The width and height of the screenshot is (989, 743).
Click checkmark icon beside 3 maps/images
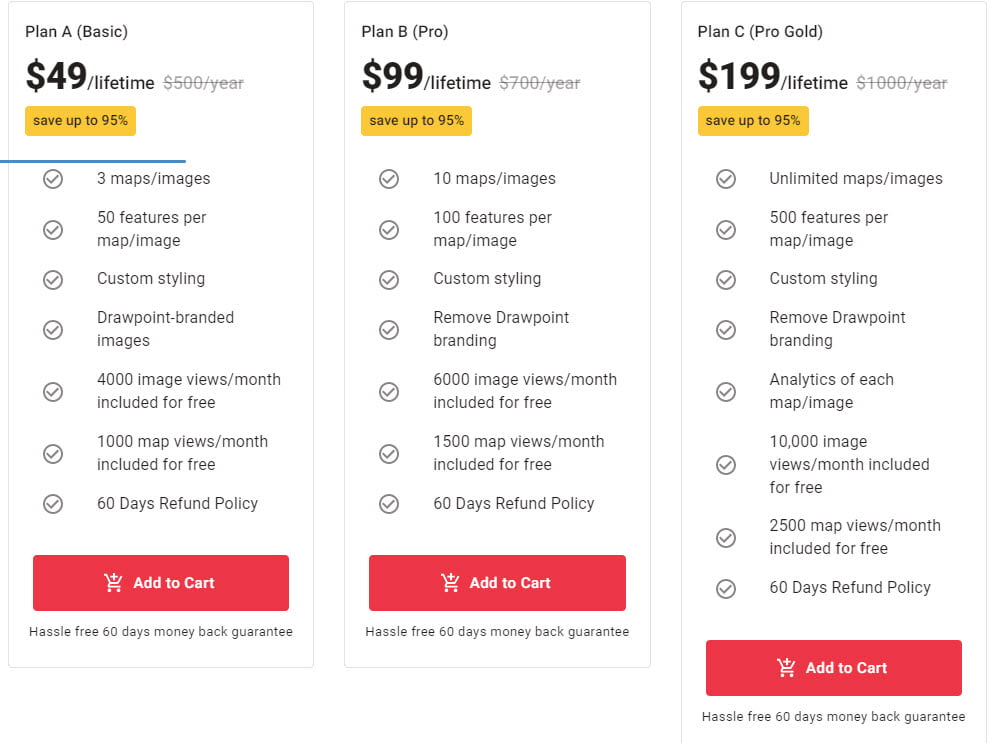[x=53, y=179]
